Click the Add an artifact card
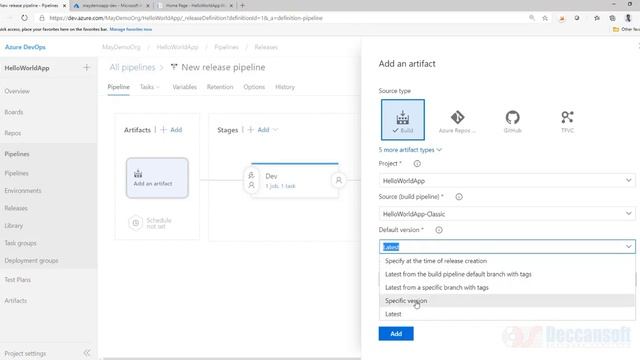The width and height of the screenshot is (640, 360). pos(157,178)
